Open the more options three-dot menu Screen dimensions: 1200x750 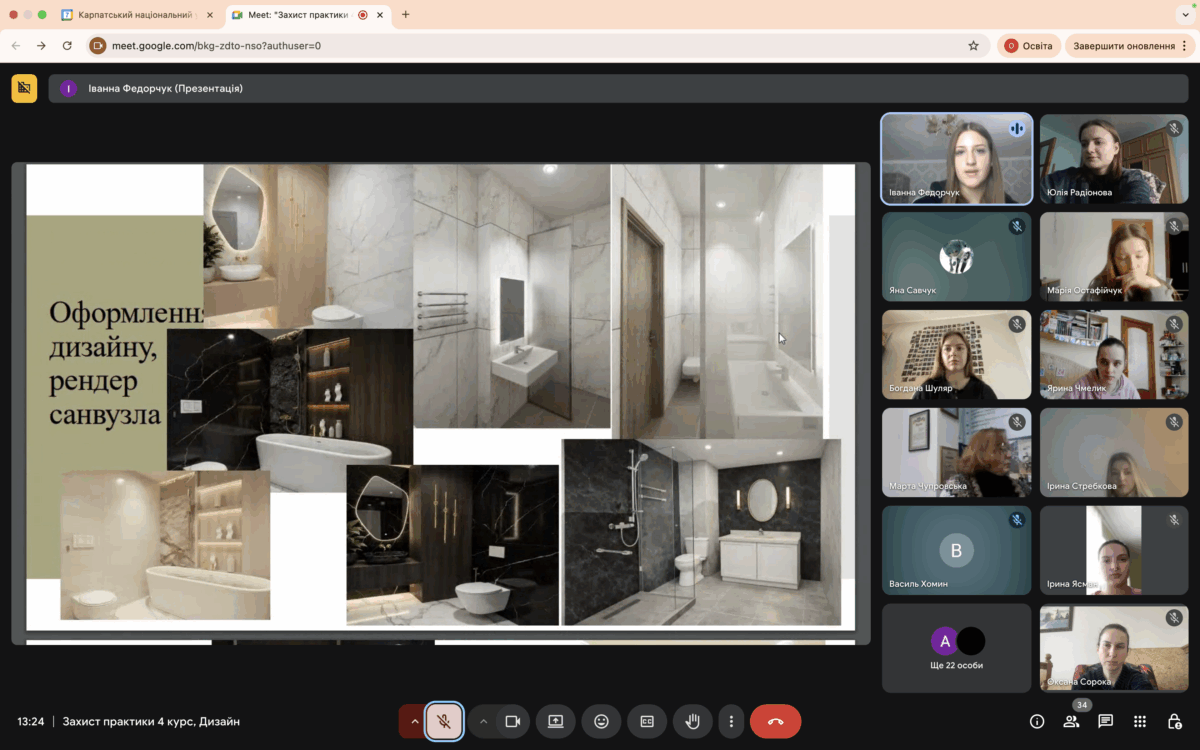[731, 721]
